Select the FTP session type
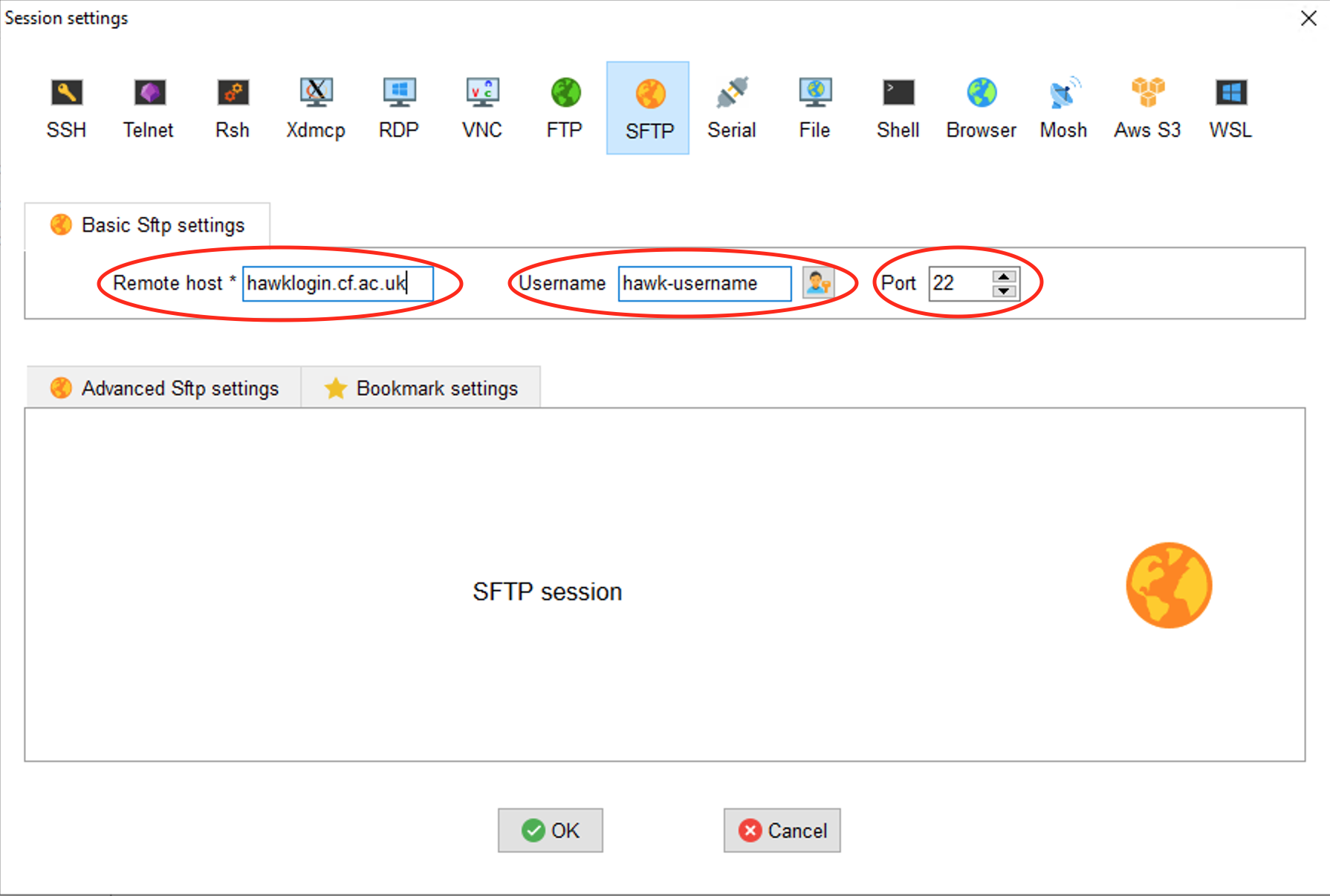This screenshot has height=896, width=1330. point(565,108)
